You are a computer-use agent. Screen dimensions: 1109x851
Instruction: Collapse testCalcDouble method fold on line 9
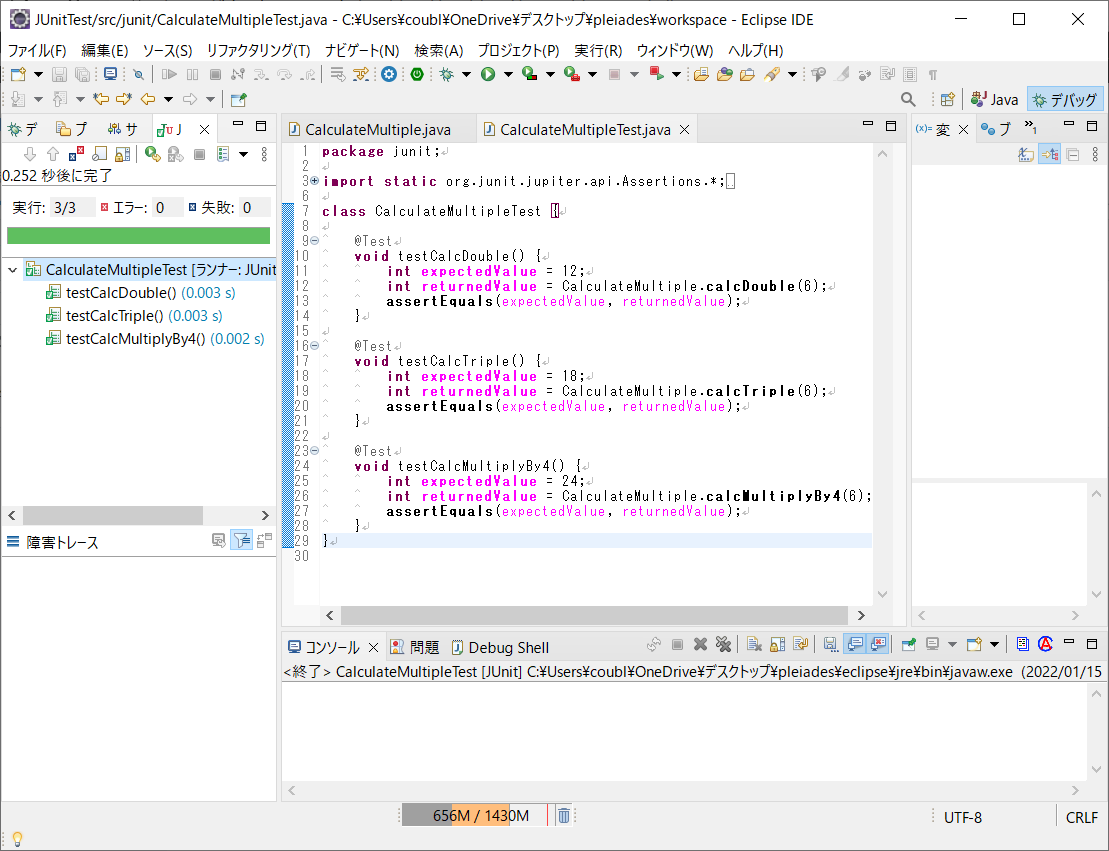315,241
